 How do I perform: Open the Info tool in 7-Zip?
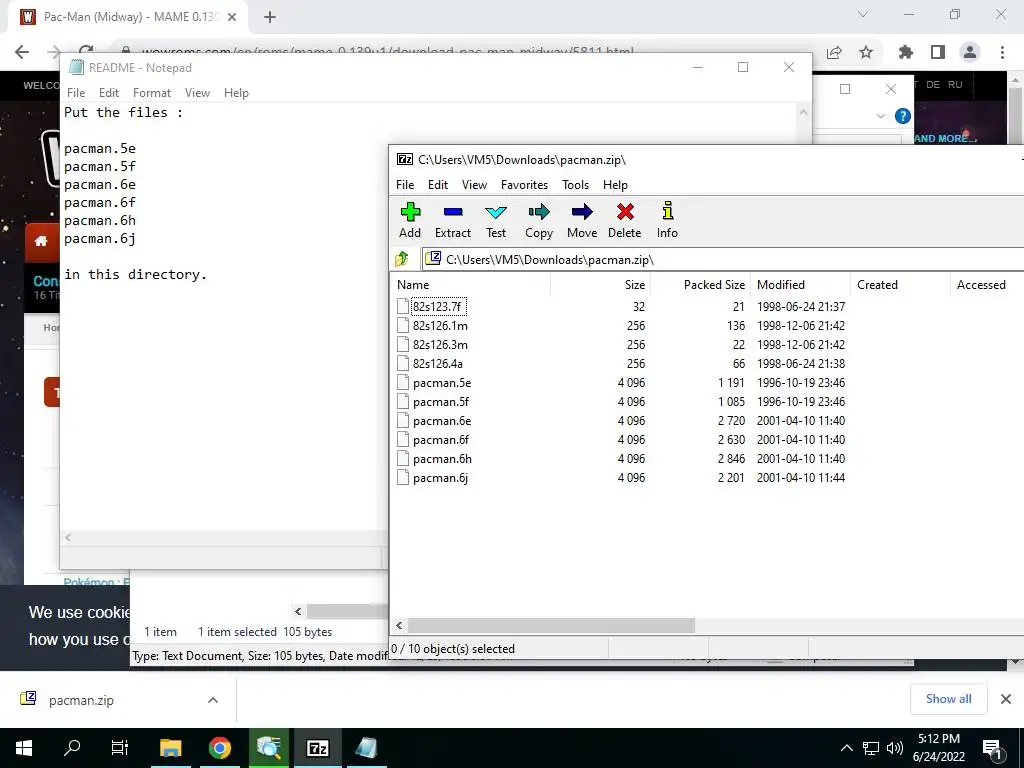[x=667, y=220]
